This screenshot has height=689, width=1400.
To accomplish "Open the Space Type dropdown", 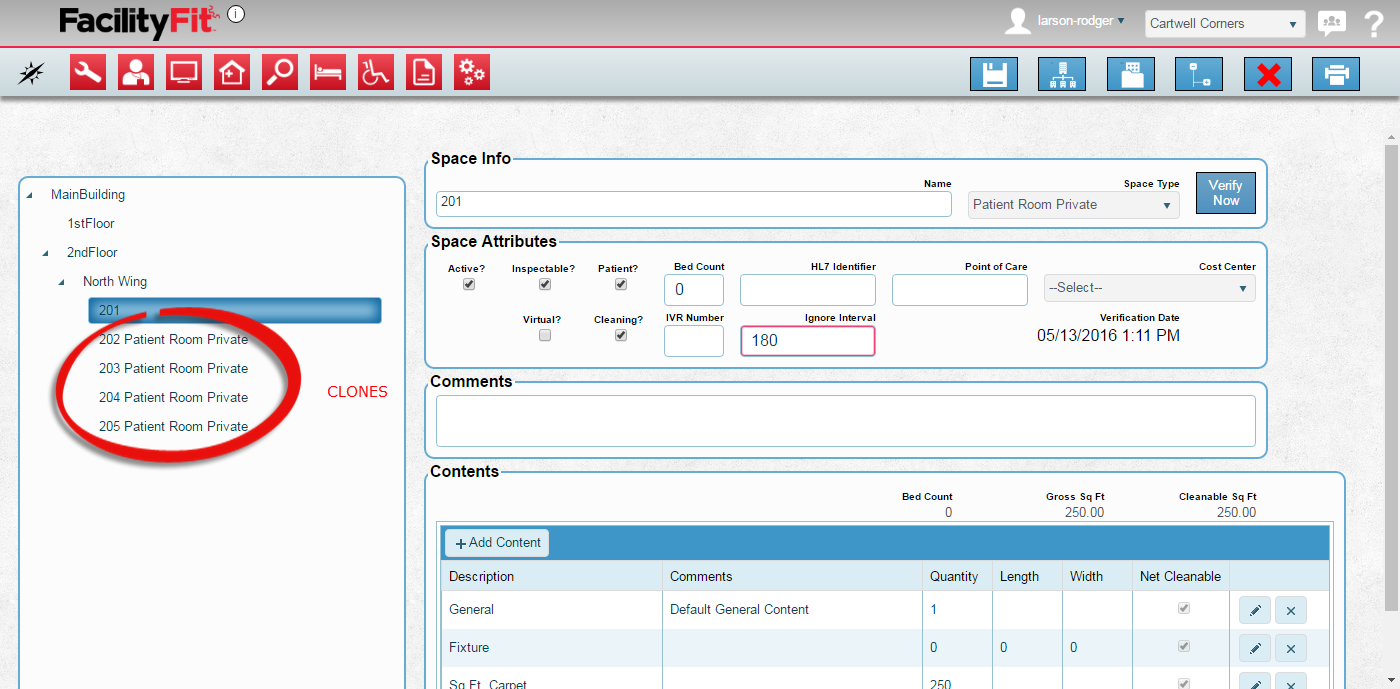I will (1073, 205).
